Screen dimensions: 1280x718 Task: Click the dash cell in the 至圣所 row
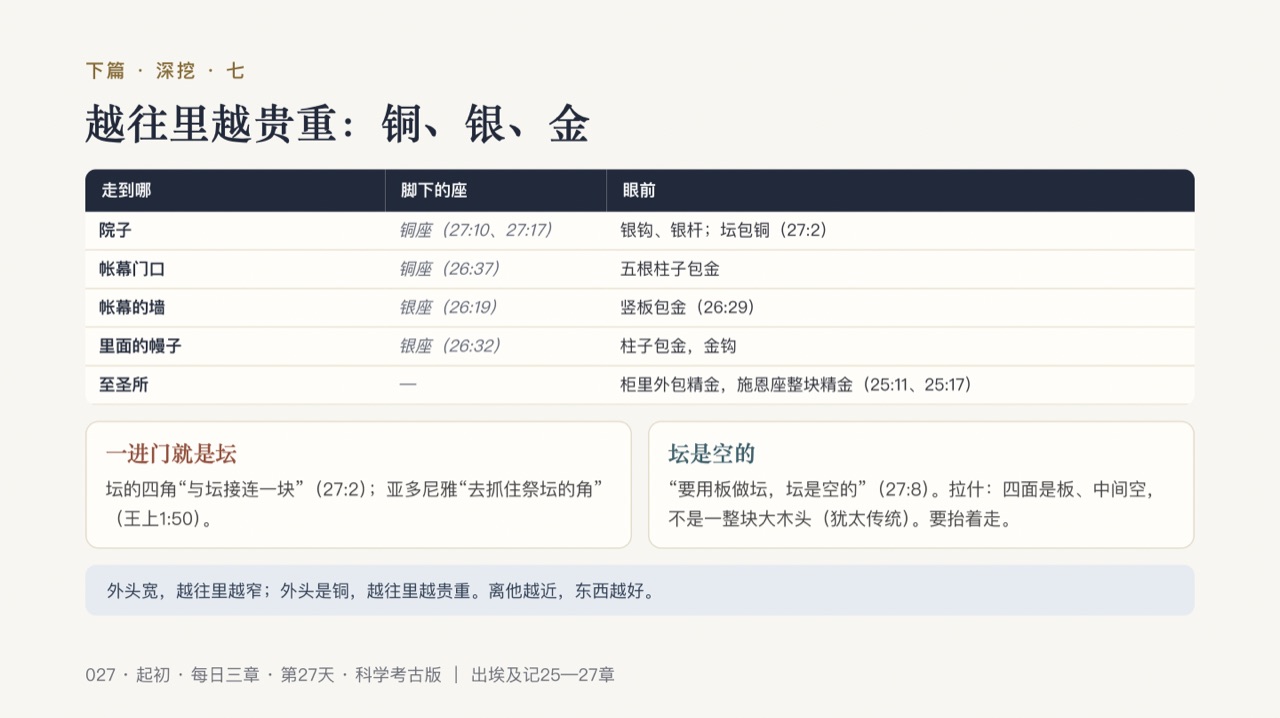click(408, 384)
